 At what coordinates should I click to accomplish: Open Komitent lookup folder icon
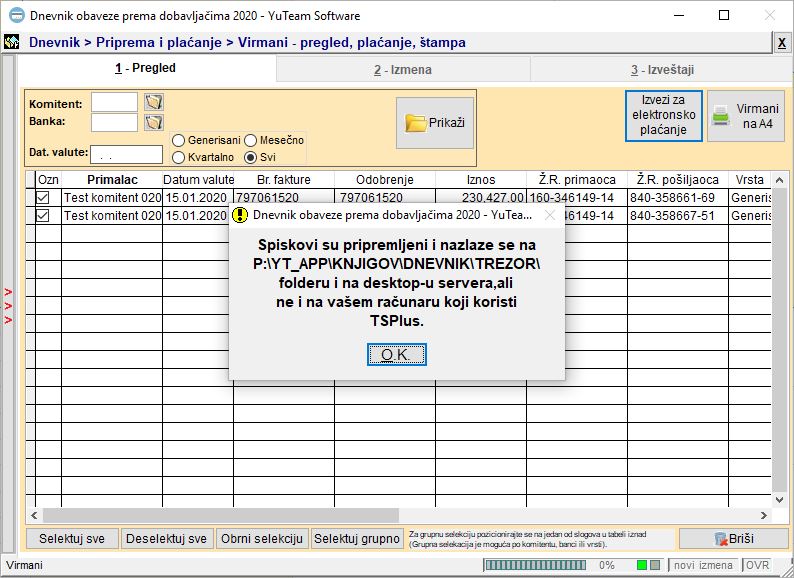153,102
